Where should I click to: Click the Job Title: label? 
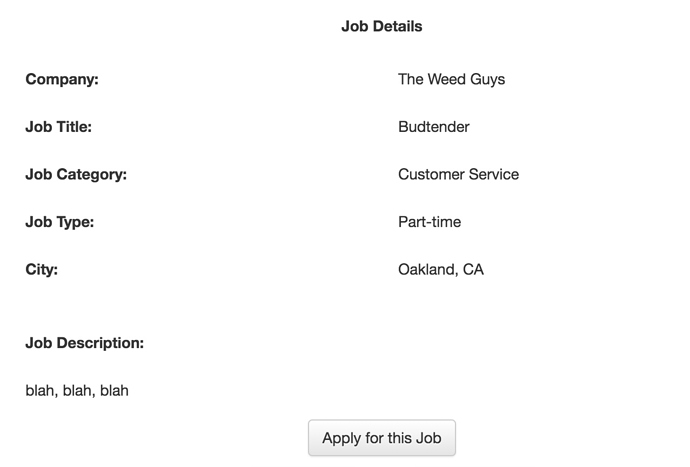(x=58, y=127)
